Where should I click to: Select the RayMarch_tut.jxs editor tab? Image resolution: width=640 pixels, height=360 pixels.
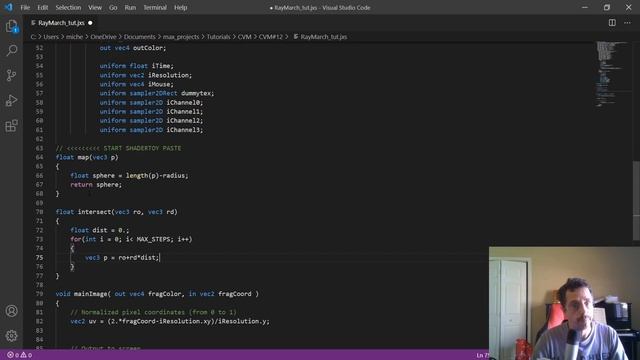pyautogui.click(x=61, y=23)
